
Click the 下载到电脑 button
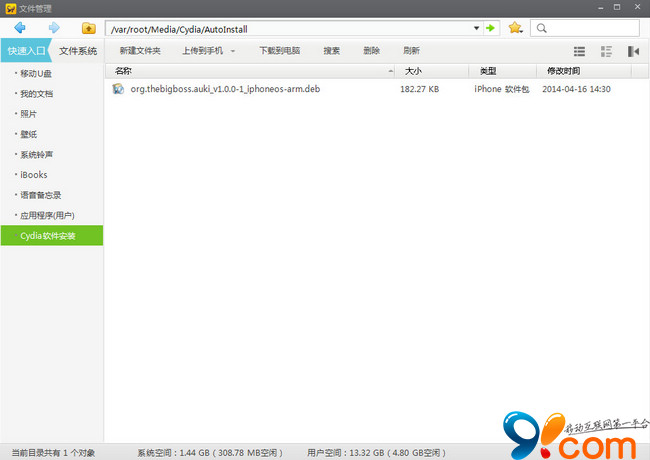click(x=280, y=51)
